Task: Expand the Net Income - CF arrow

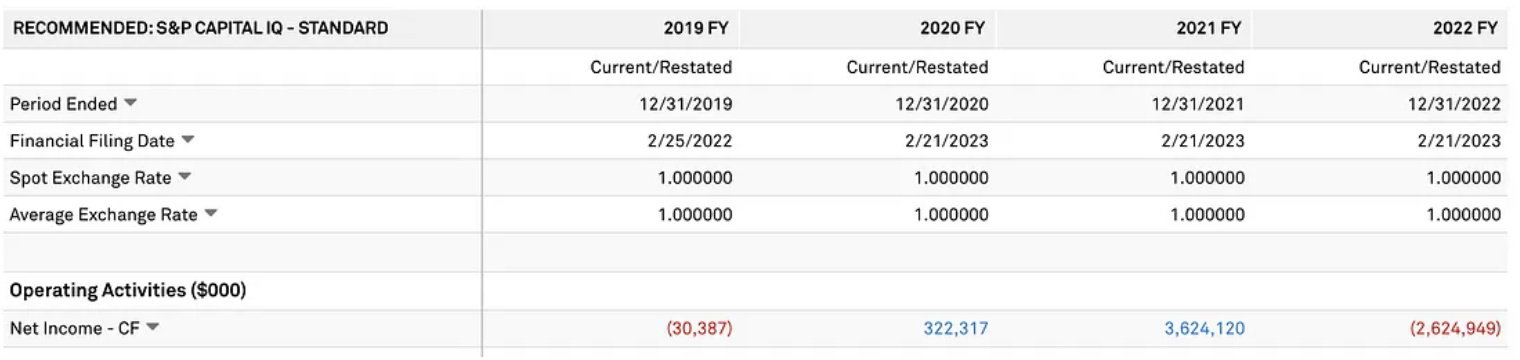Action: pos(153,327)
